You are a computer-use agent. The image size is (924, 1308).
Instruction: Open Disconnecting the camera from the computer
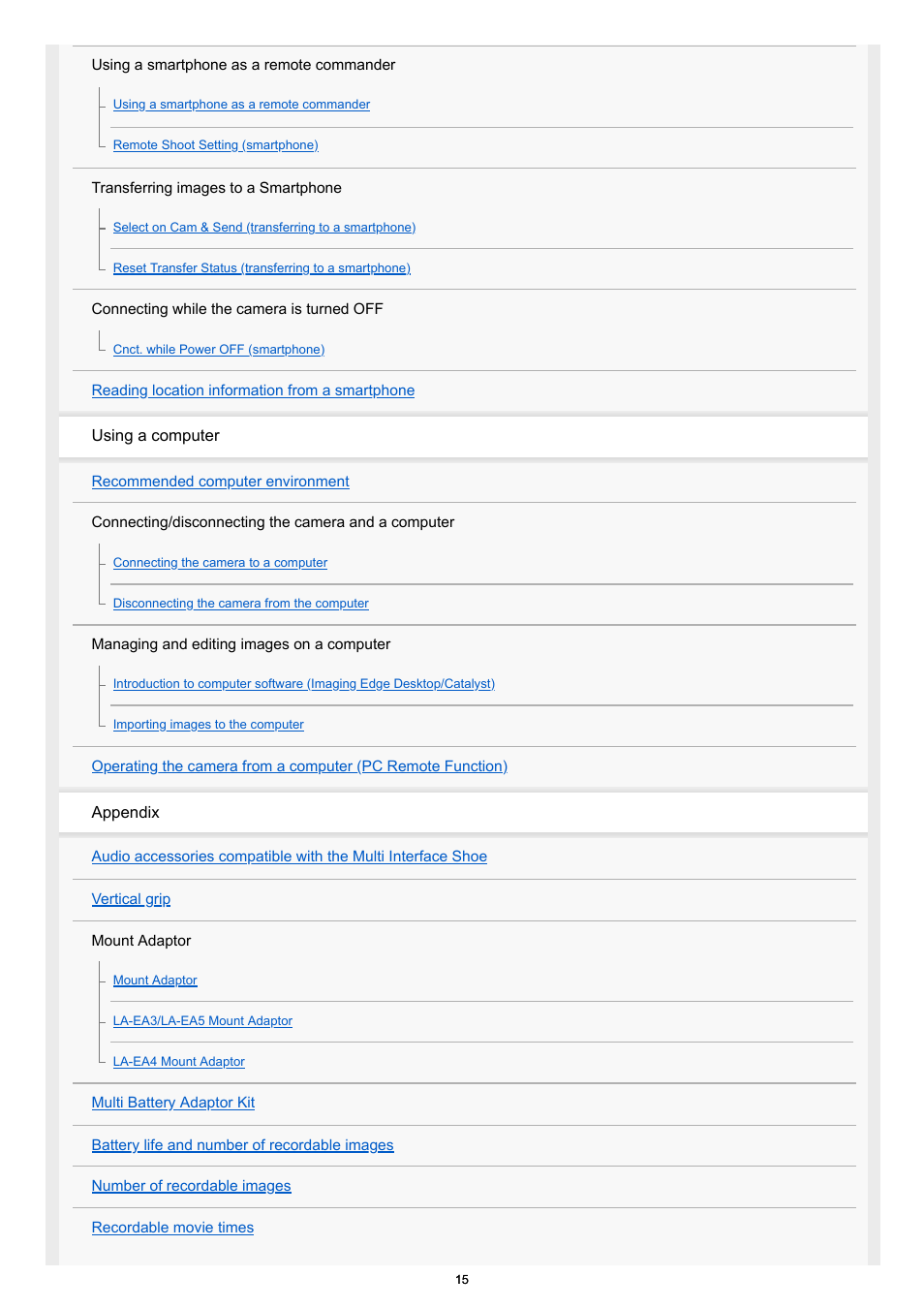pos(240,604)
